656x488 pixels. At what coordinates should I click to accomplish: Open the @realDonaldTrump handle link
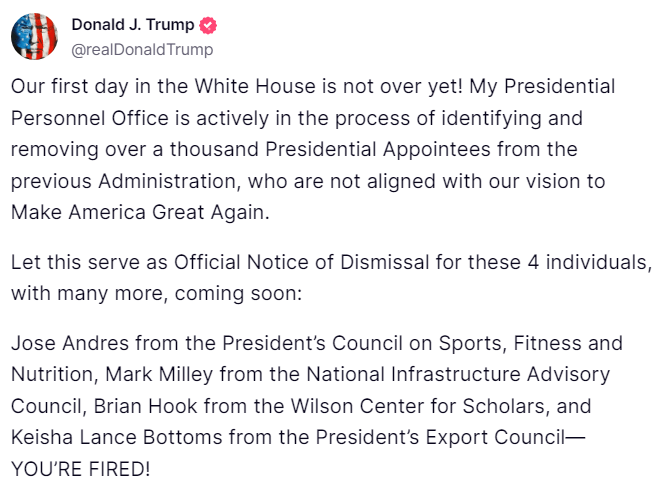click(142, 49)
